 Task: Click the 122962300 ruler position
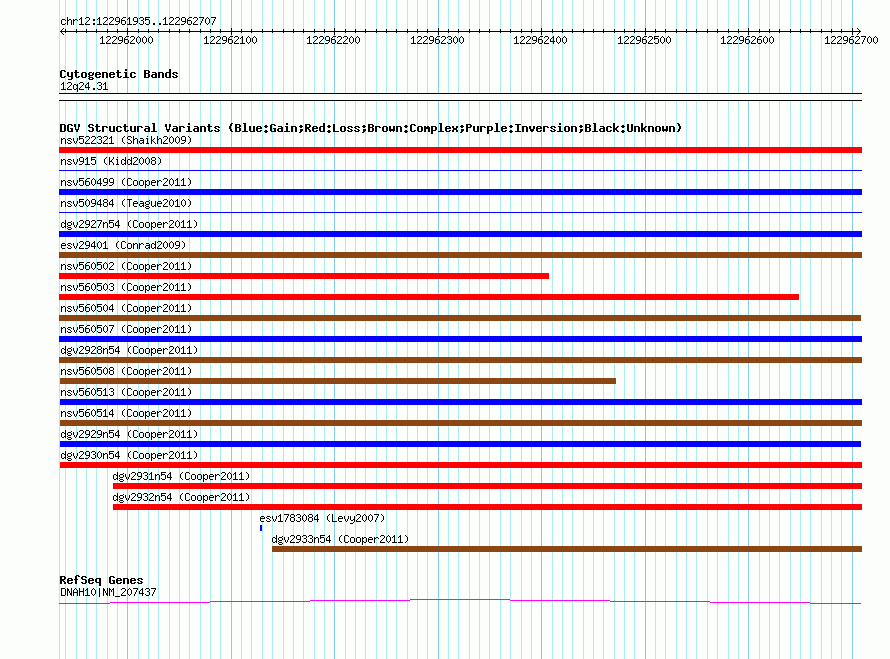pos(437,40)
